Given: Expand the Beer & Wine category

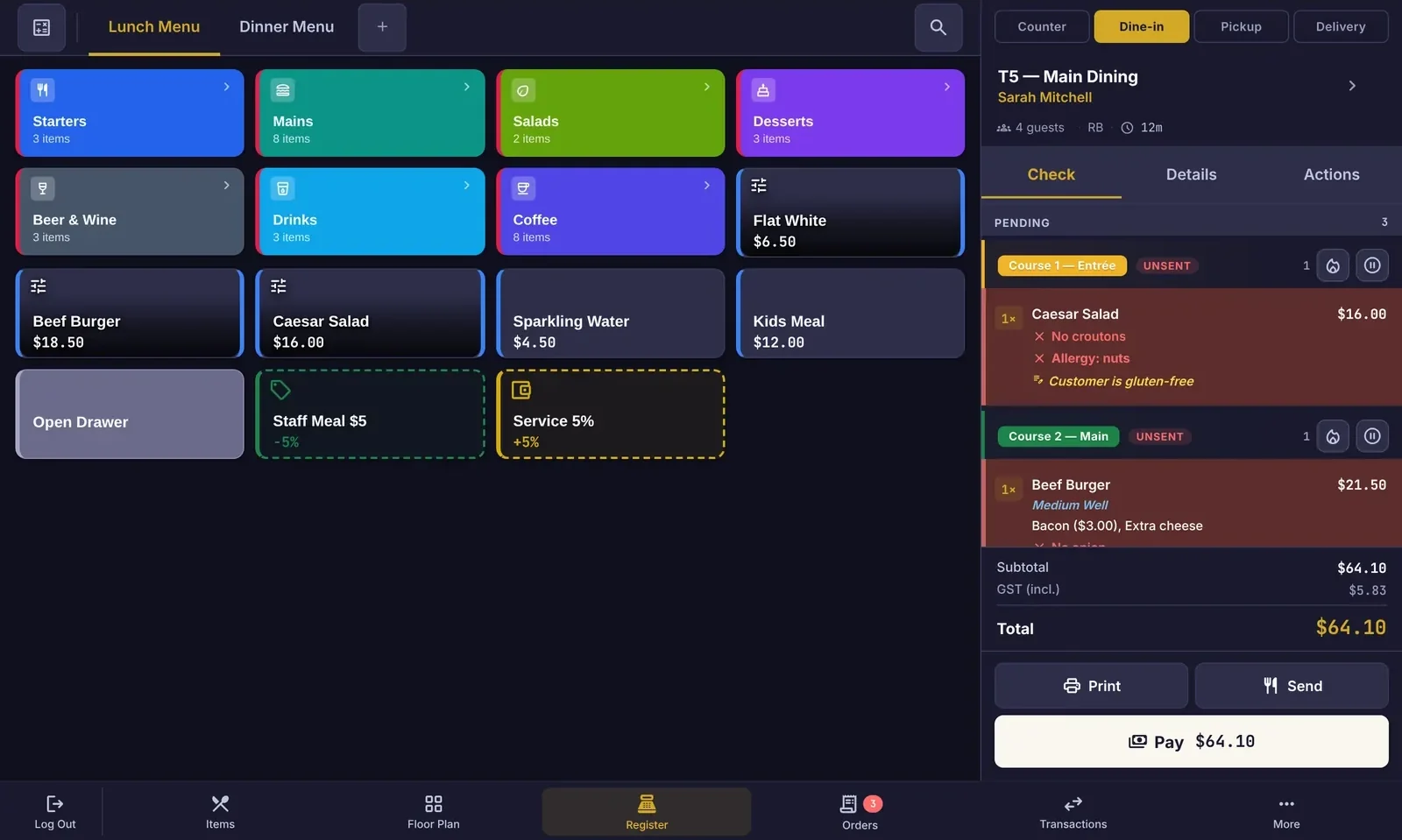Looking at the screenshot, I should (130, 212).
